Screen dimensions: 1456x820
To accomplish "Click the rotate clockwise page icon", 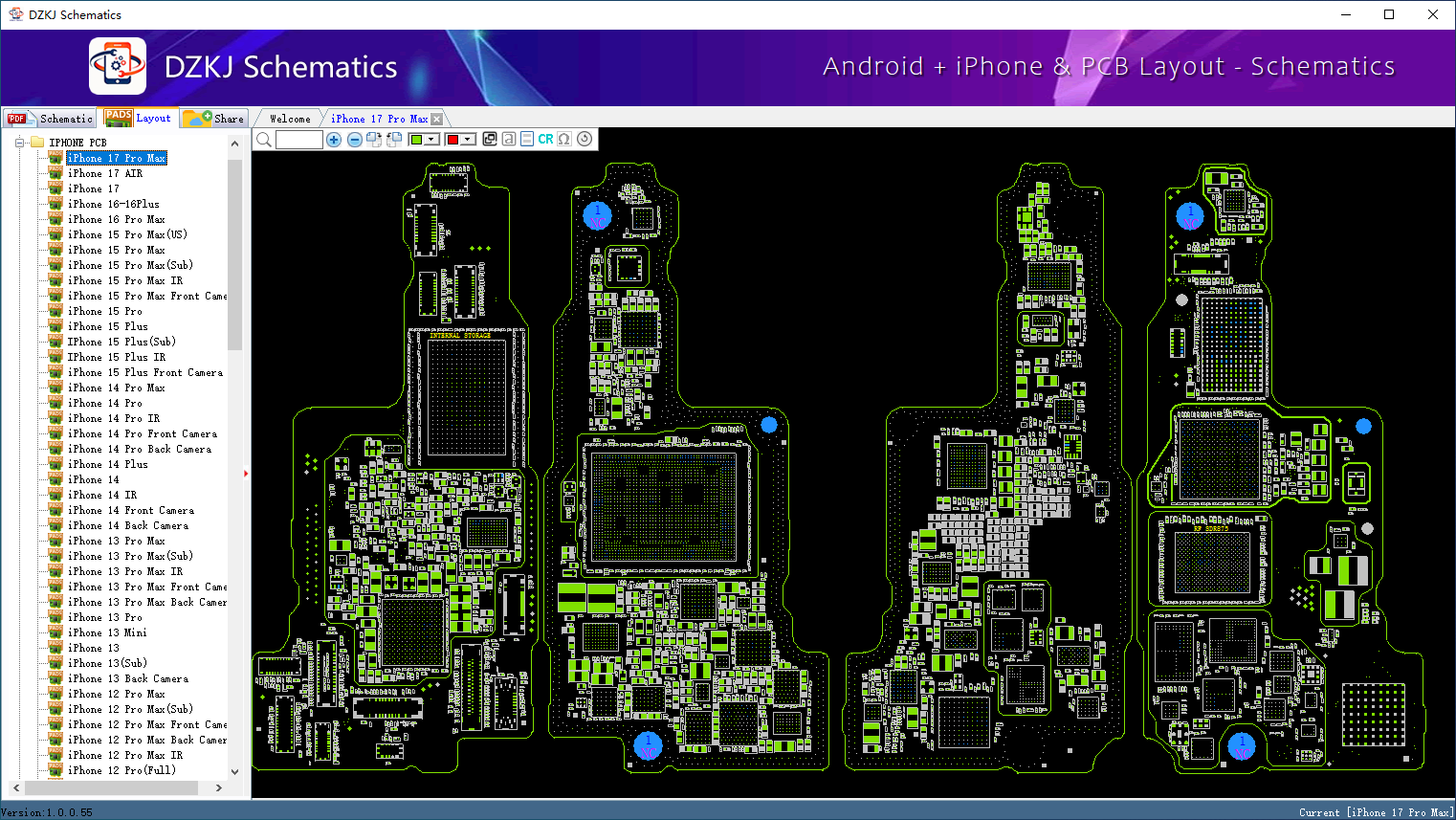I will pos(374,140).
